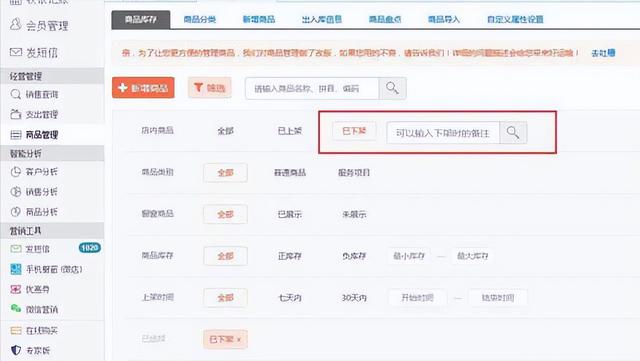
Task: Remove the 已下架 selected filter tag
Action: [239, 339]
